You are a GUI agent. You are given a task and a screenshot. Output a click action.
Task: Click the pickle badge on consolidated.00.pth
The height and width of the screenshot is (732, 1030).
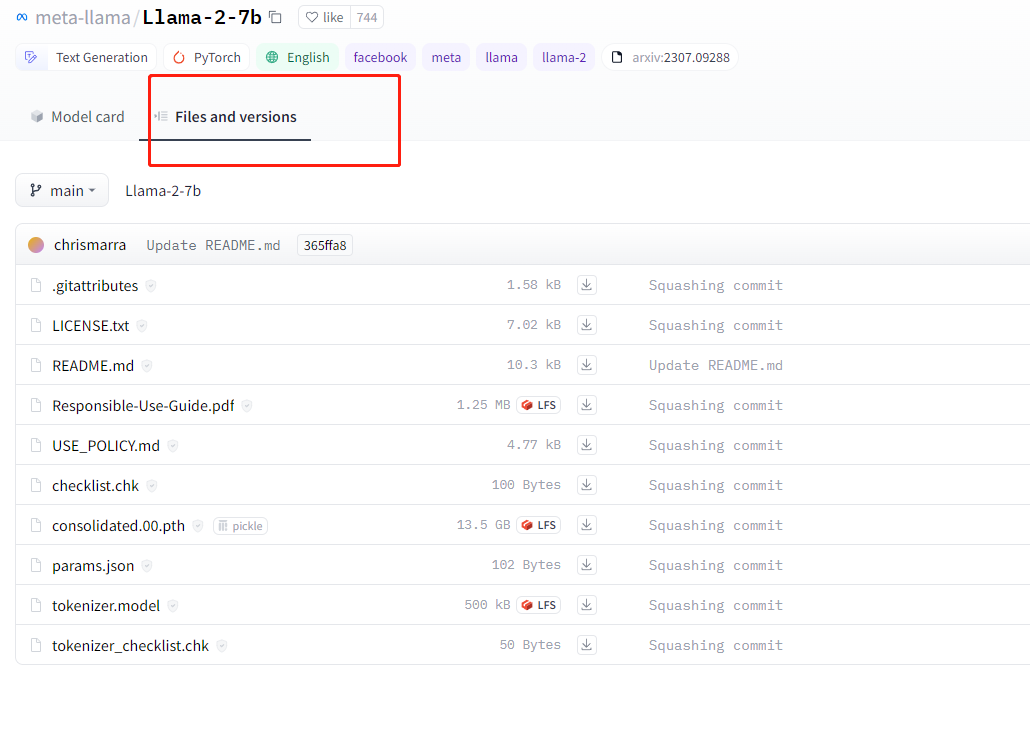pos(240,526)
